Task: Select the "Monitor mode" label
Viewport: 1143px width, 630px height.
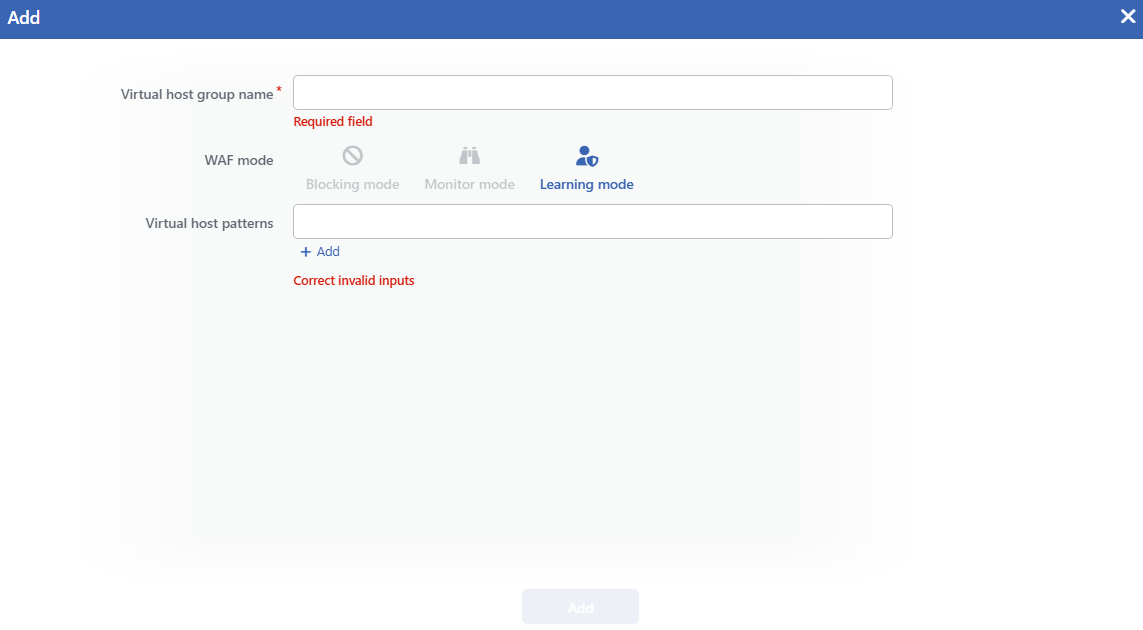Action: coord(469,184)
